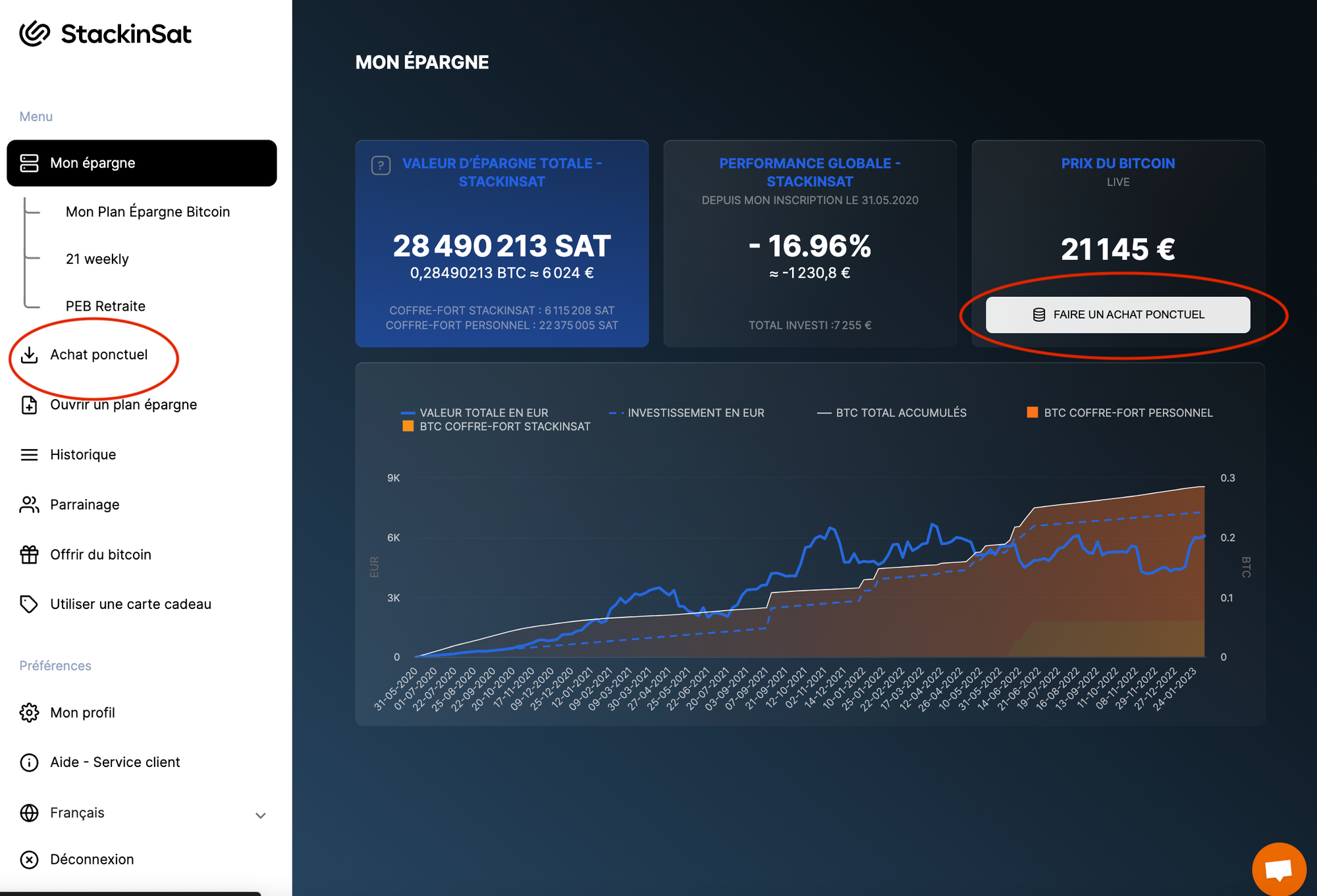Open Utiliser une carte cadeau
1317x896 pixels.
coord(131,604)
